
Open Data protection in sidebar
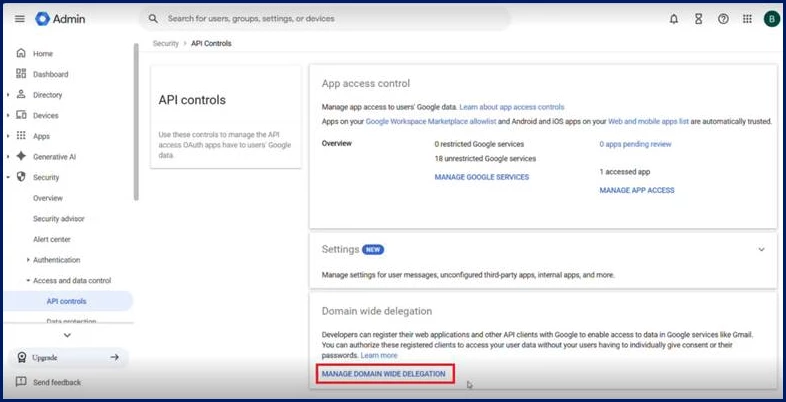point(71,321)
